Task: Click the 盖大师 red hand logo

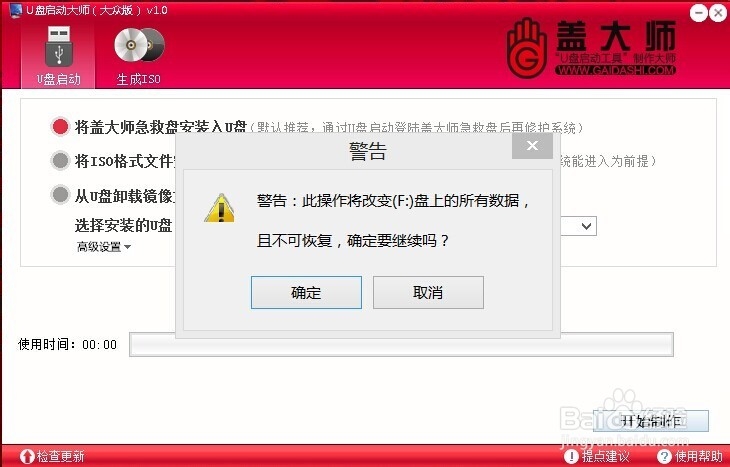Action: pos(527,48)
